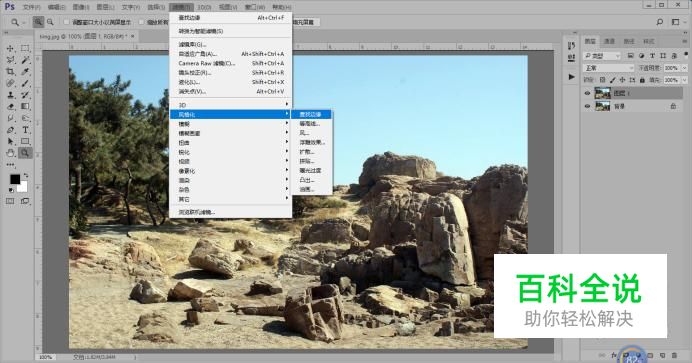Hide the 图层 1 layer via eye icon
Viewport: 692px width, 363px height.
click(x=587, y=94)
